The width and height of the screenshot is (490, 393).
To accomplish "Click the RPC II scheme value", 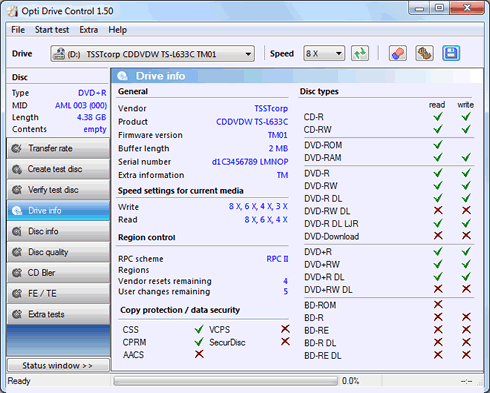I will (x=277, y=259).
